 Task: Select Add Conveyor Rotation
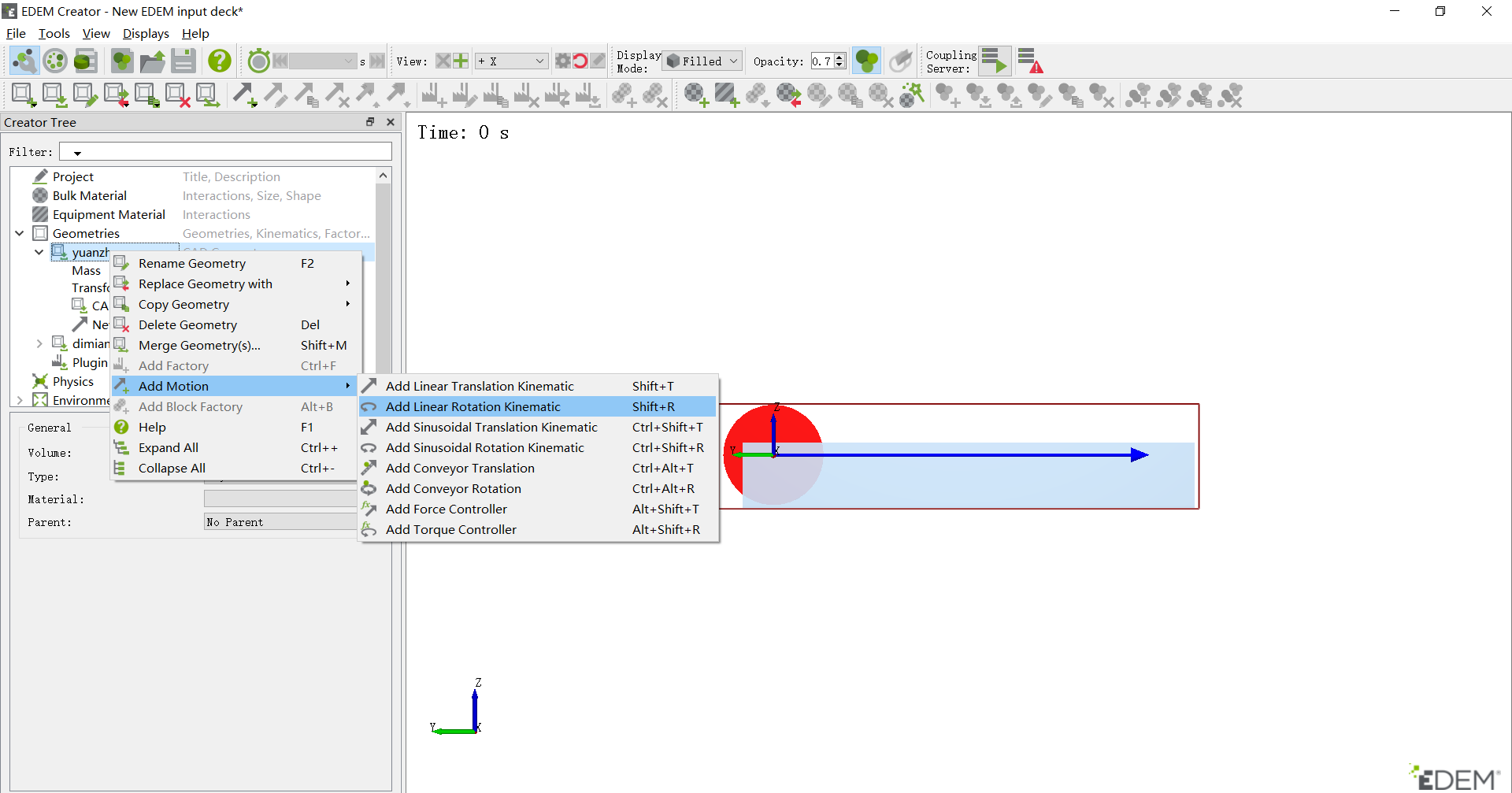(x=539, y=488)
